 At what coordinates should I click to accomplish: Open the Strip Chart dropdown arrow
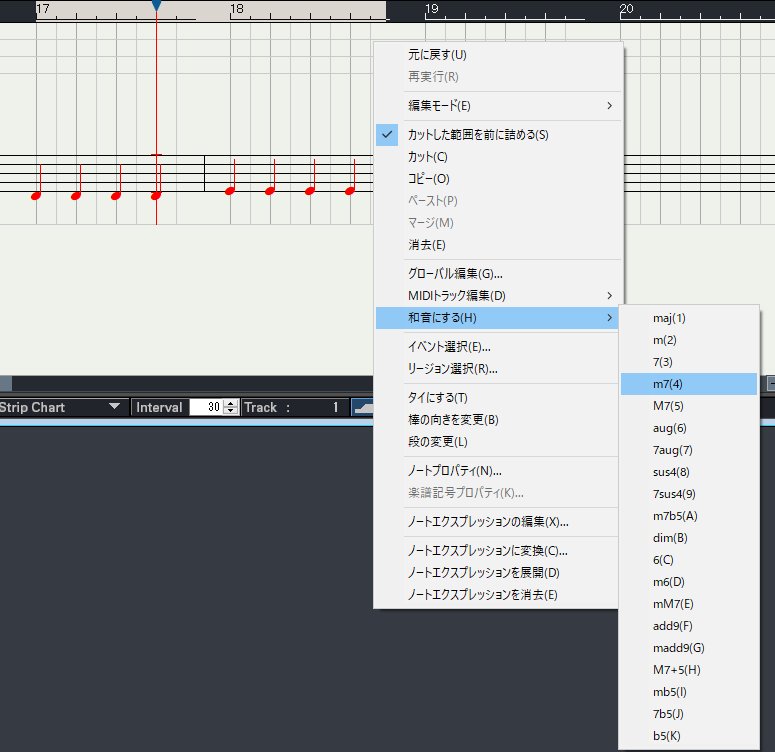[x=114, y=407]
